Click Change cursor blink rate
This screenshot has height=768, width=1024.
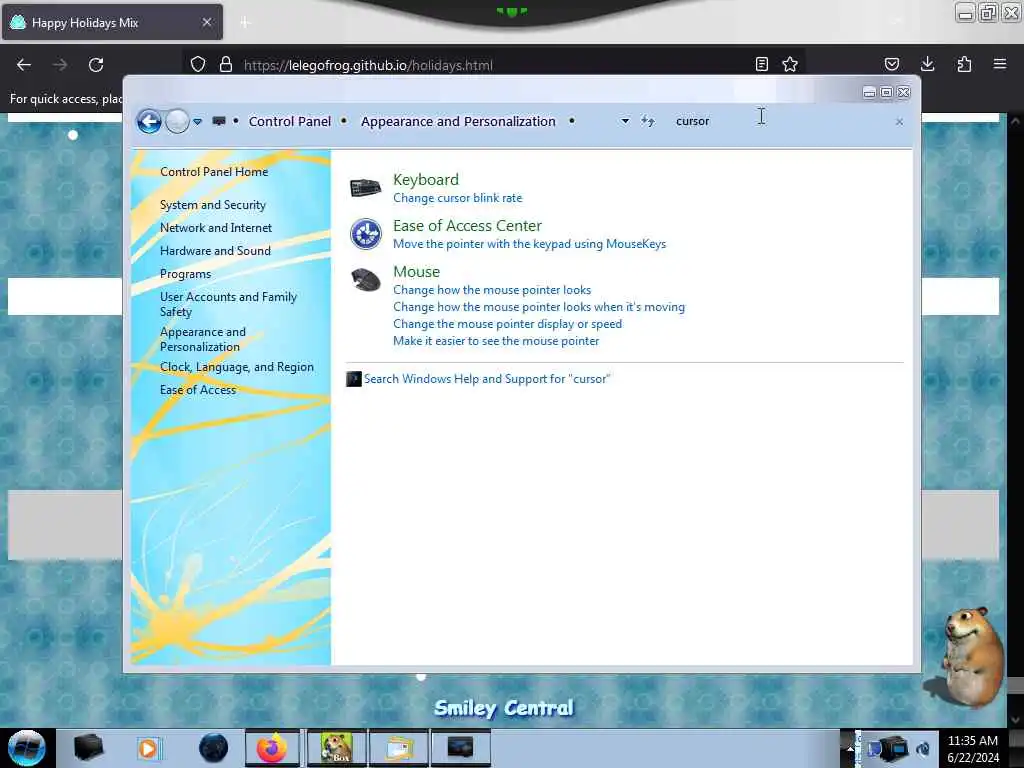[457, 198]
